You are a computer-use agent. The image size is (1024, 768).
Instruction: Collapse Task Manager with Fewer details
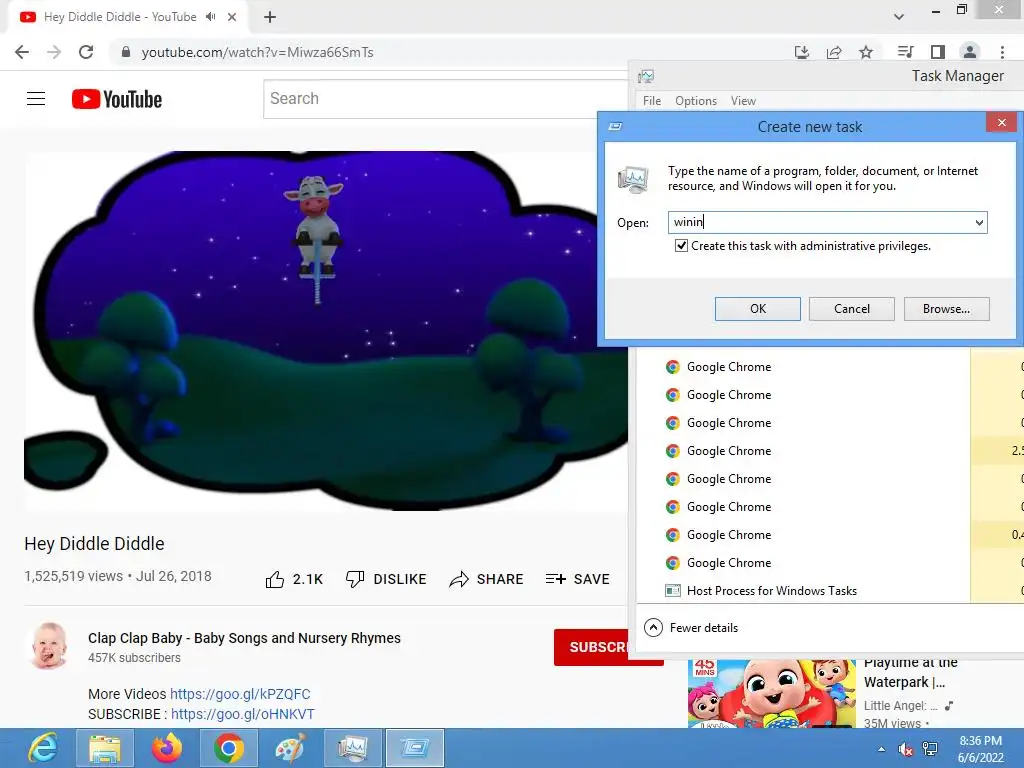point(691,628)
